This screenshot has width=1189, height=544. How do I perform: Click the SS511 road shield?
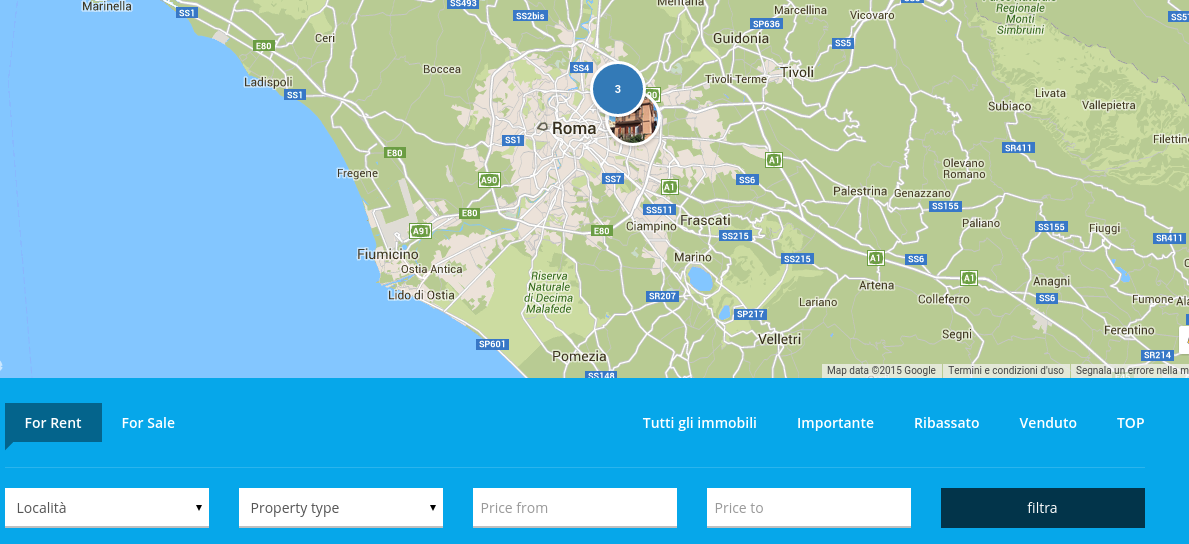click(659, 209)
